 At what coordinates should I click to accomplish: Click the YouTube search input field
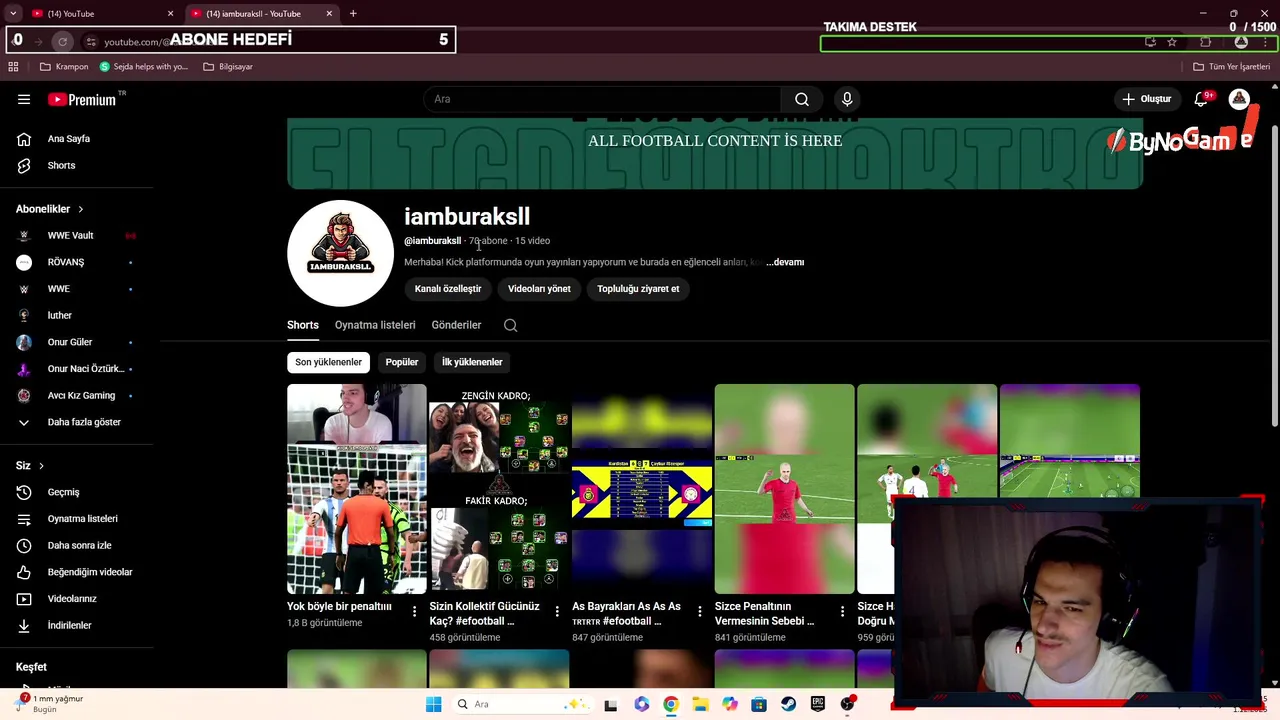coord(603,99)
